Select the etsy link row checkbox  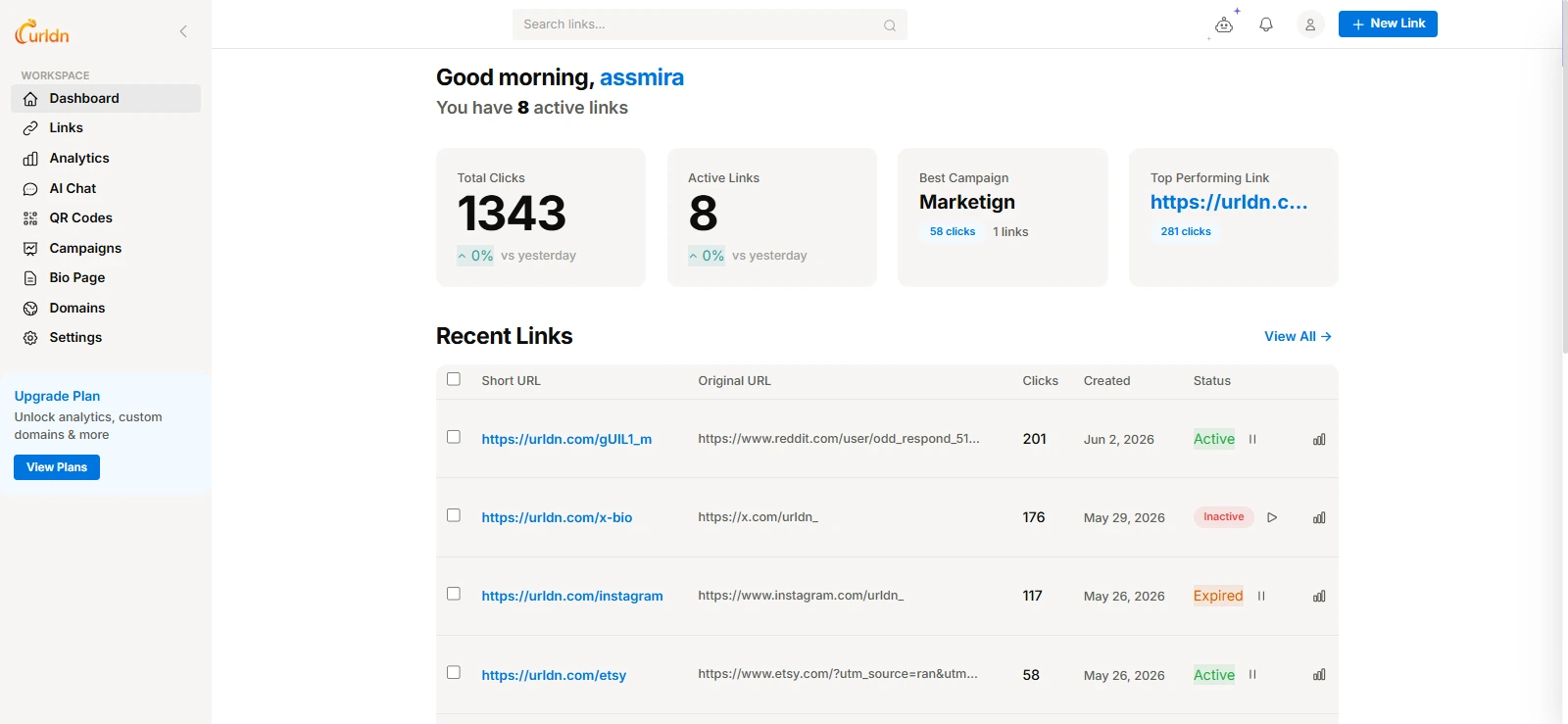click(454, 672)
